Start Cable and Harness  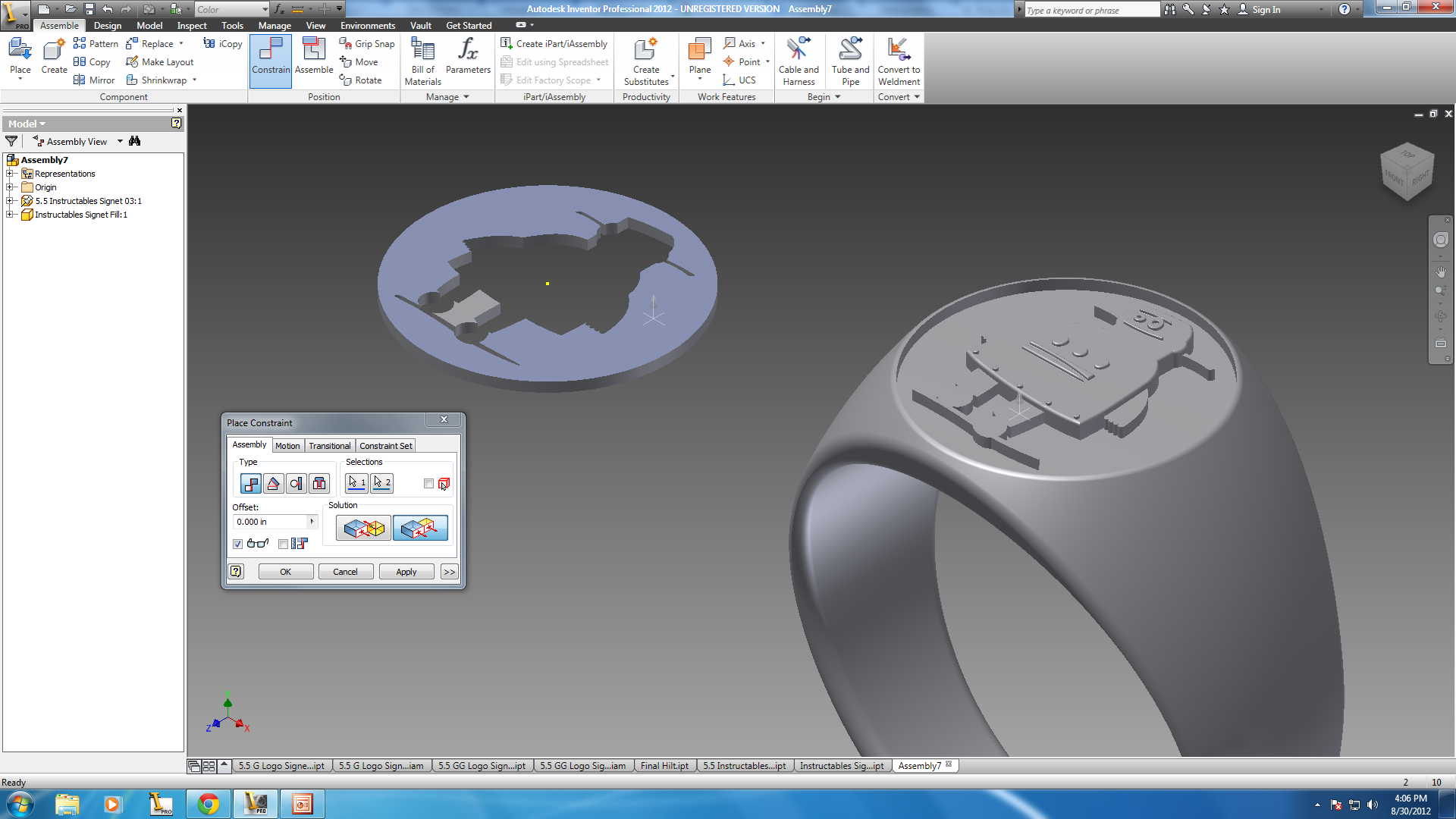click(x=799, y=61)
